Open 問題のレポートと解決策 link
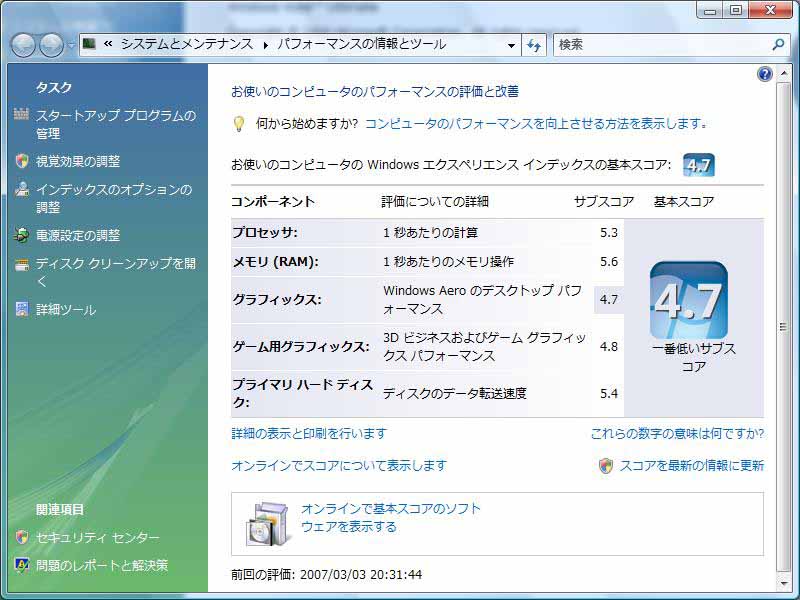The width and height of the screenshot is (800, 600). point(102,565)
